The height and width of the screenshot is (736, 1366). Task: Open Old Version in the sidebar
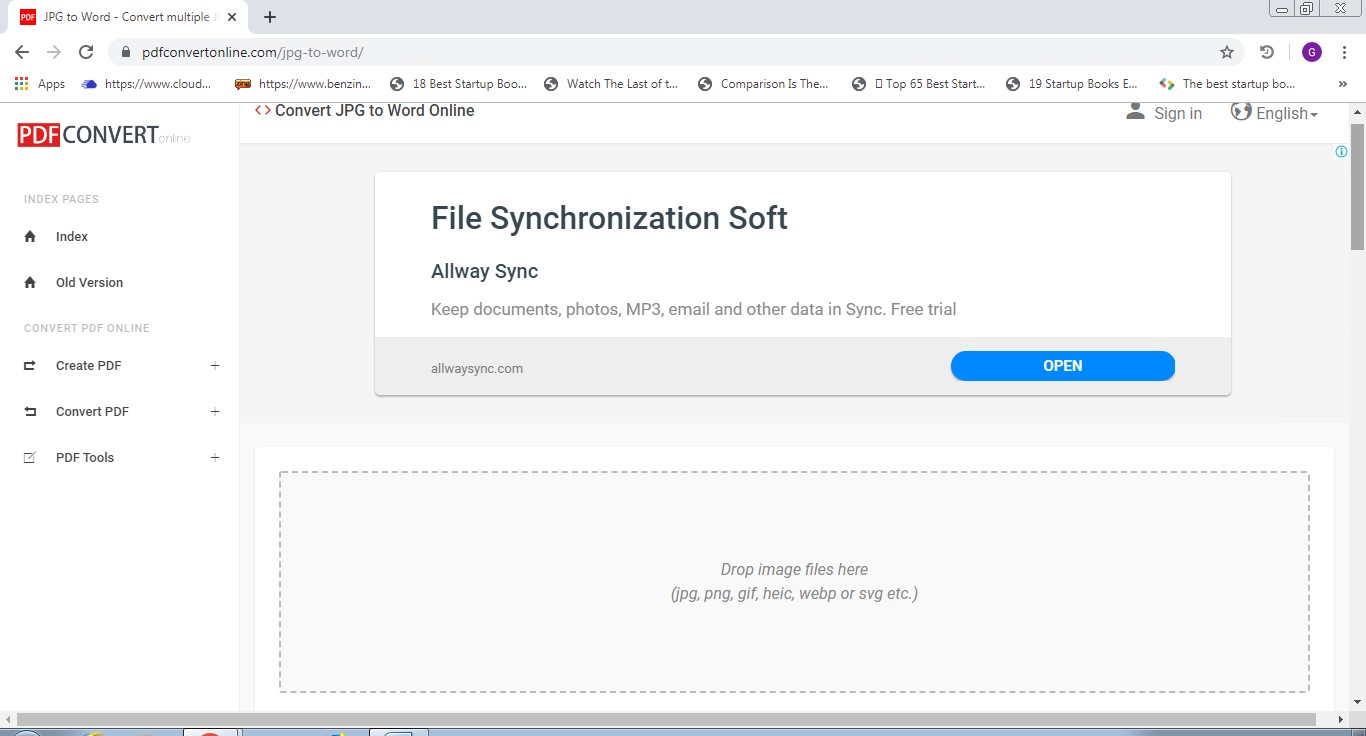point(89,283)
